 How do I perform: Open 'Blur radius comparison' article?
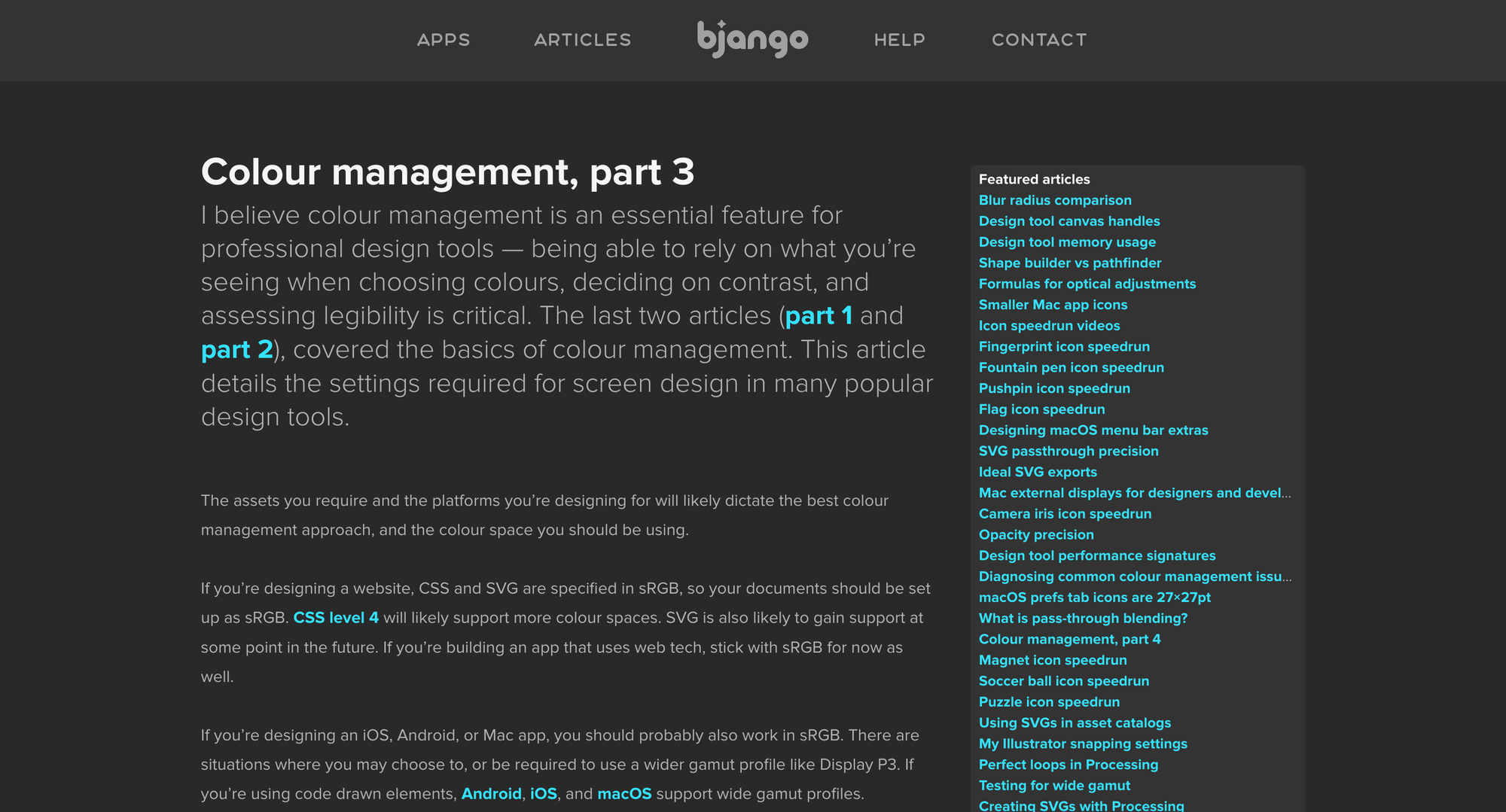coord(1055,200)
